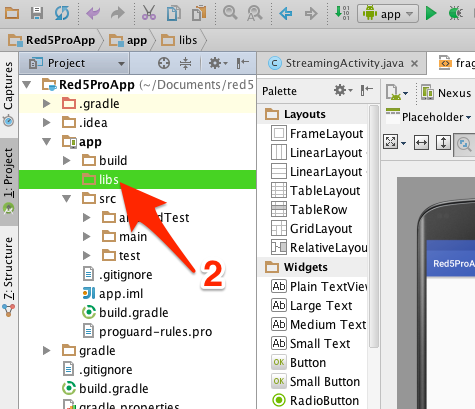Click app in breadcrumb bar
Image resolution: width=475 pixels, height=409 pixels.
tap(128, 40)
